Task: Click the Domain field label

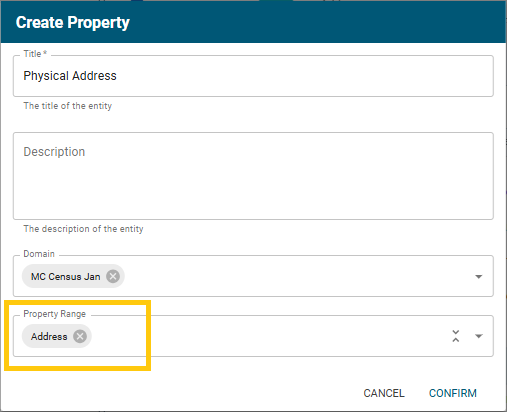Action: pos(39,254)
